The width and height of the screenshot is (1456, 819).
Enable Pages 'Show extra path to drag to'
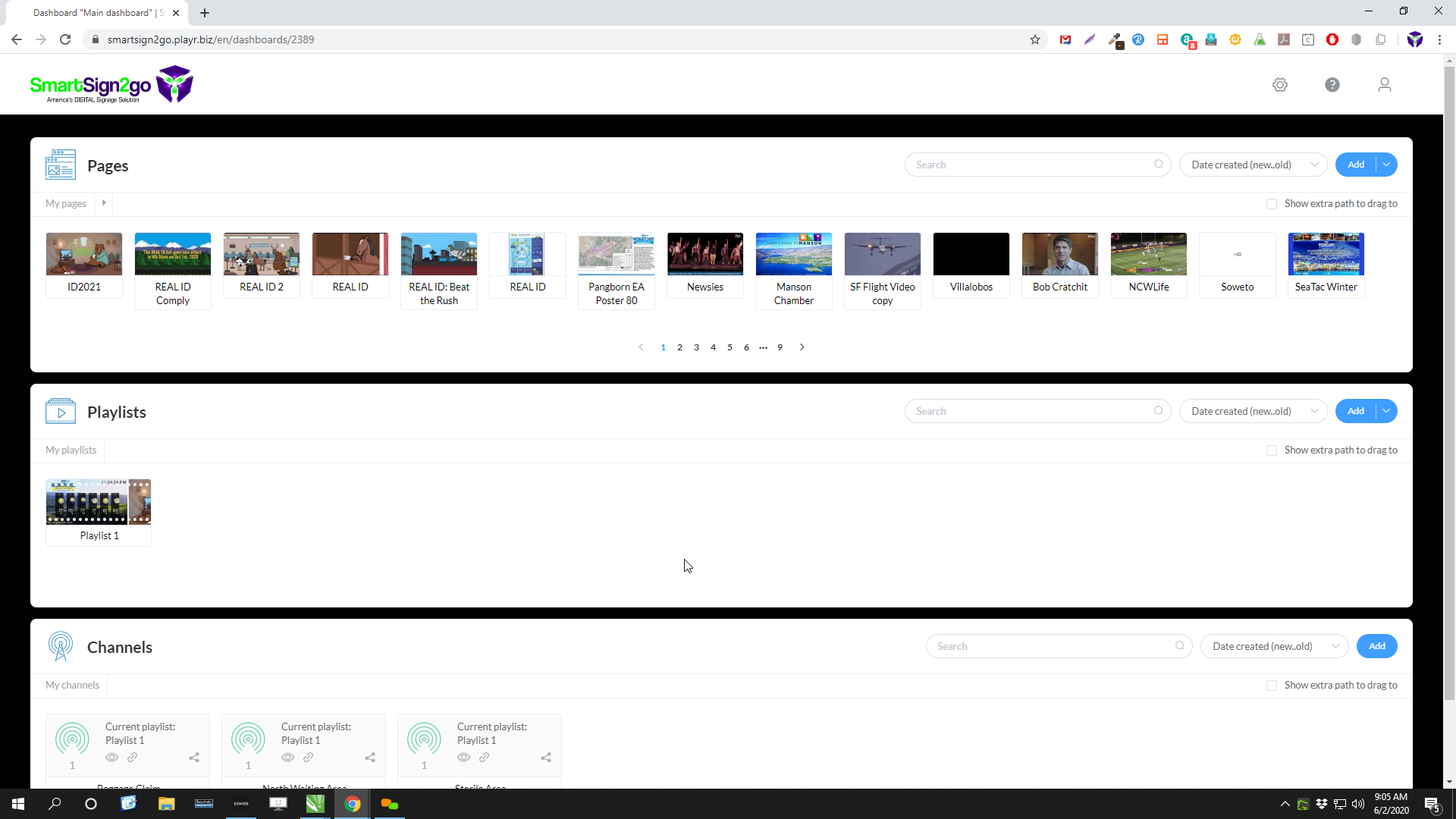click(1272, 204)
